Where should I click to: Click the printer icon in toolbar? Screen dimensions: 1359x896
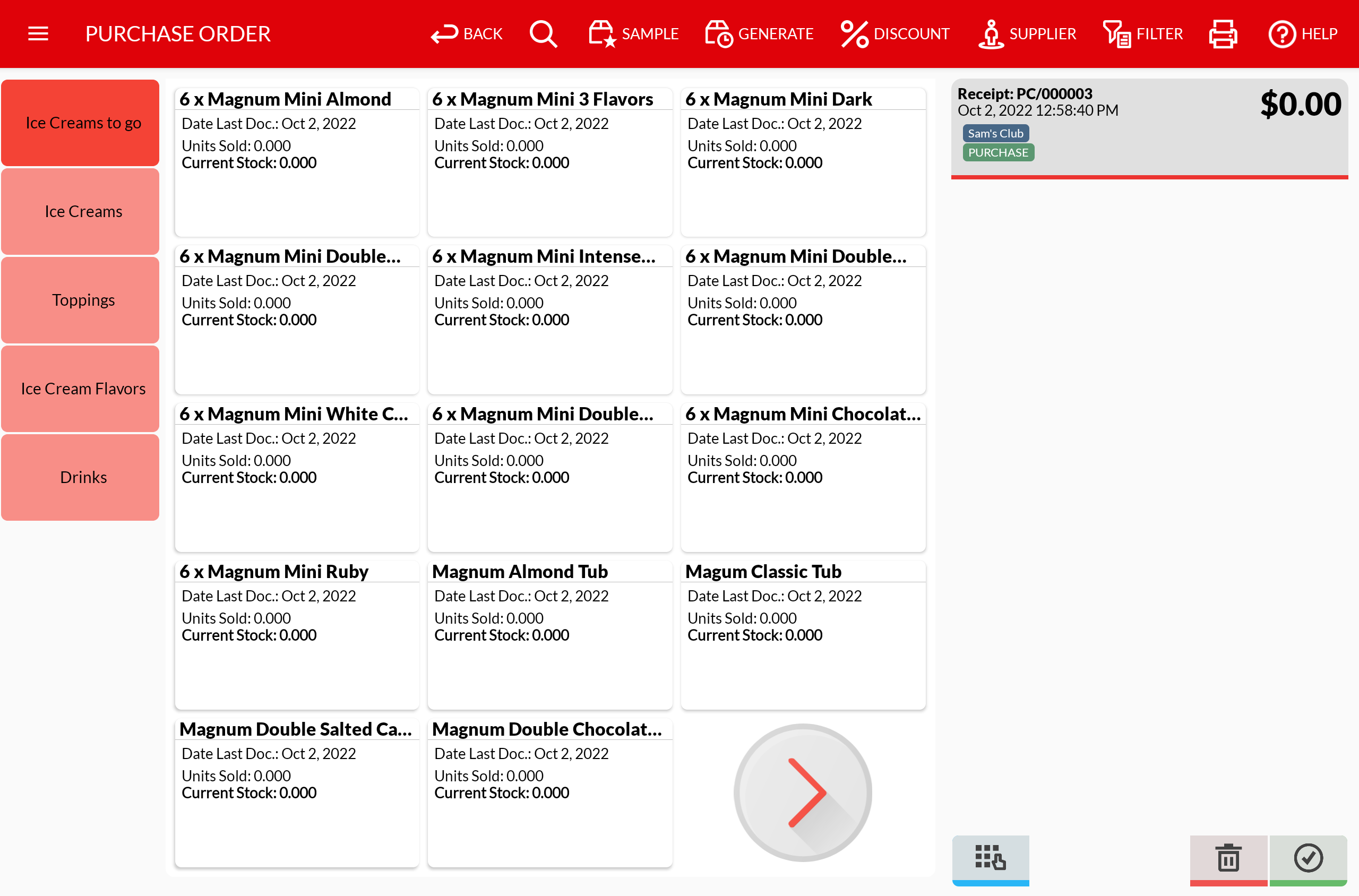click(1223, 34)
